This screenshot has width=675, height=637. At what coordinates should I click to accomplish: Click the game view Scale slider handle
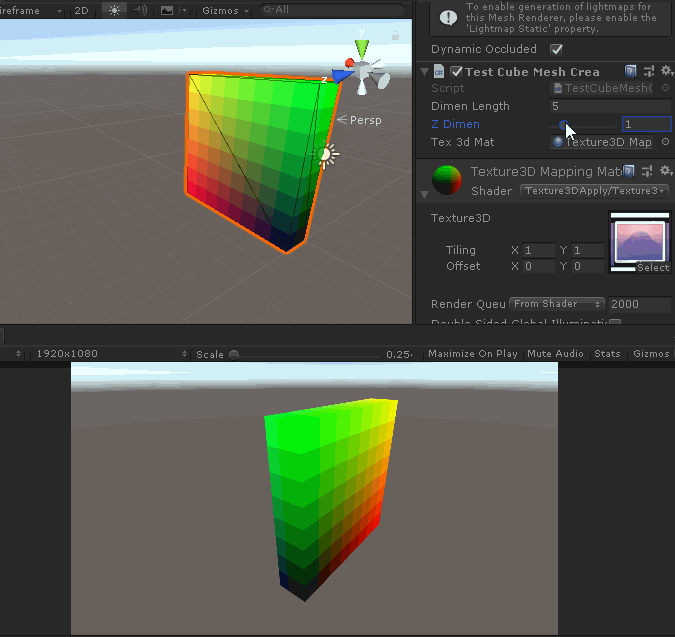pos(234,355)
